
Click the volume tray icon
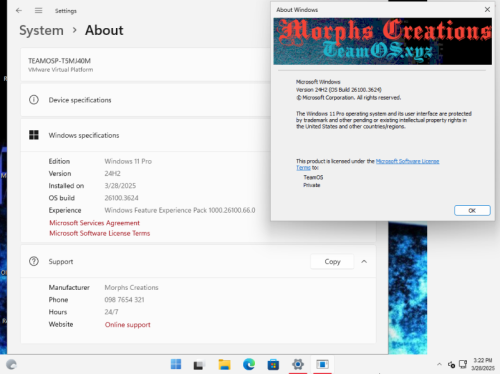tap(451, 364)
